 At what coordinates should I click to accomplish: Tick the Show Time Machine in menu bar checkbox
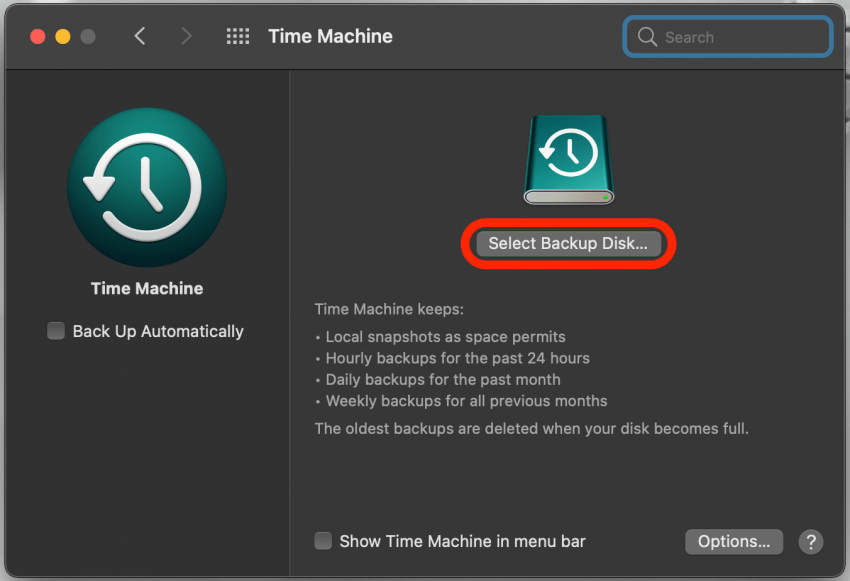point(323,541)
